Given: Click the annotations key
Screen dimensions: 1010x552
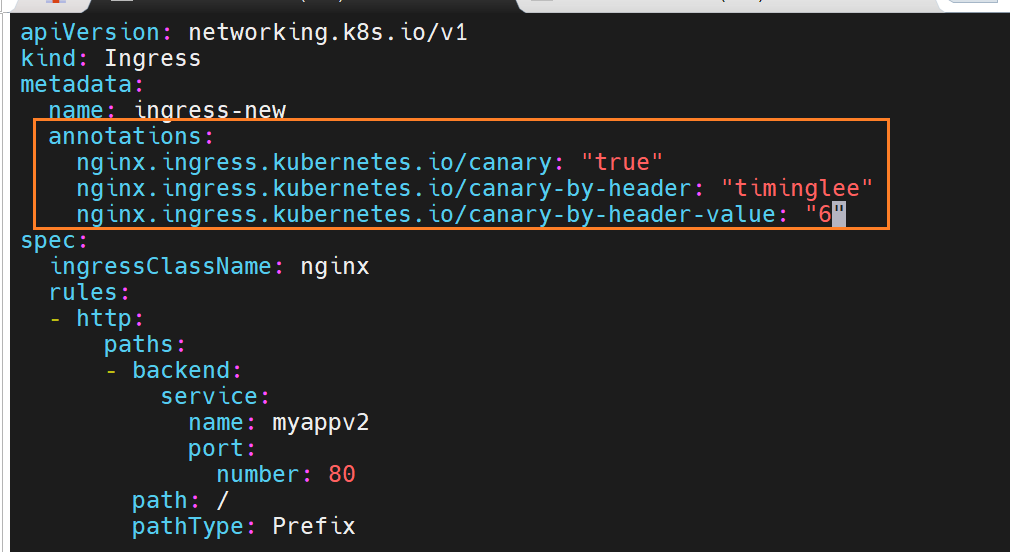Looking at the screenshot, I should [125, 136].
